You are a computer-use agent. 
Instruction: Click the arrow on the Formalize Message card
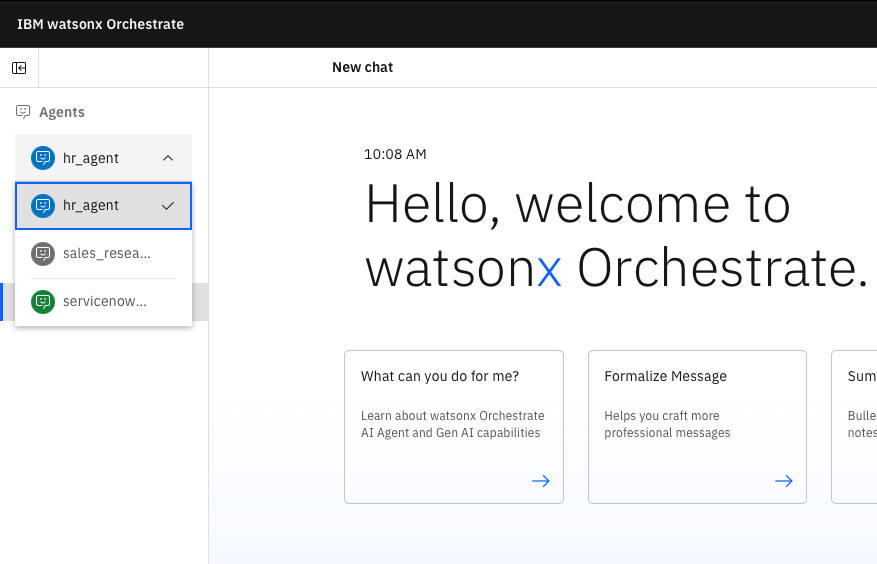[x=784, y=481]
